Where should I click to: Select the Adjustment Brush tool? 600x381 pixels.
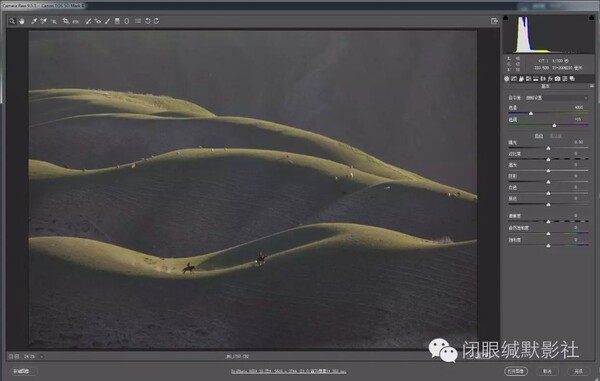(x=108, y=21)
